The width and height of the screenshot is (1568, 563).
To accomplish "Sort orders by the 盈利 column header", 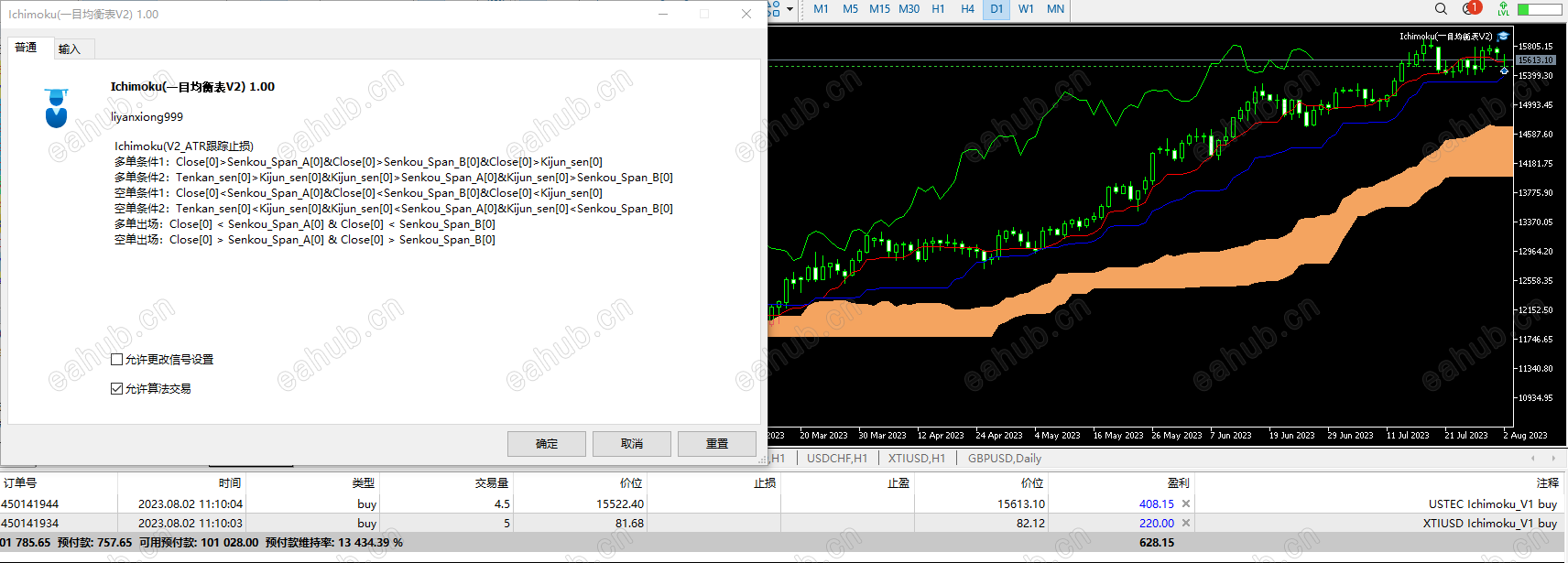I will pyautogui.click(x=1120, y=483).
